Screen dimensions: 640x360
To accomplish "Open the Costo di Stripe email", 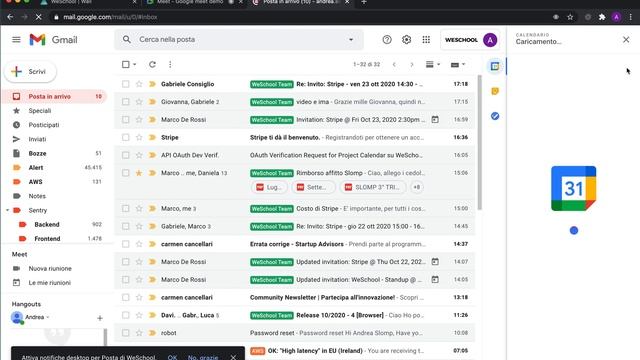I will (295, 209).
